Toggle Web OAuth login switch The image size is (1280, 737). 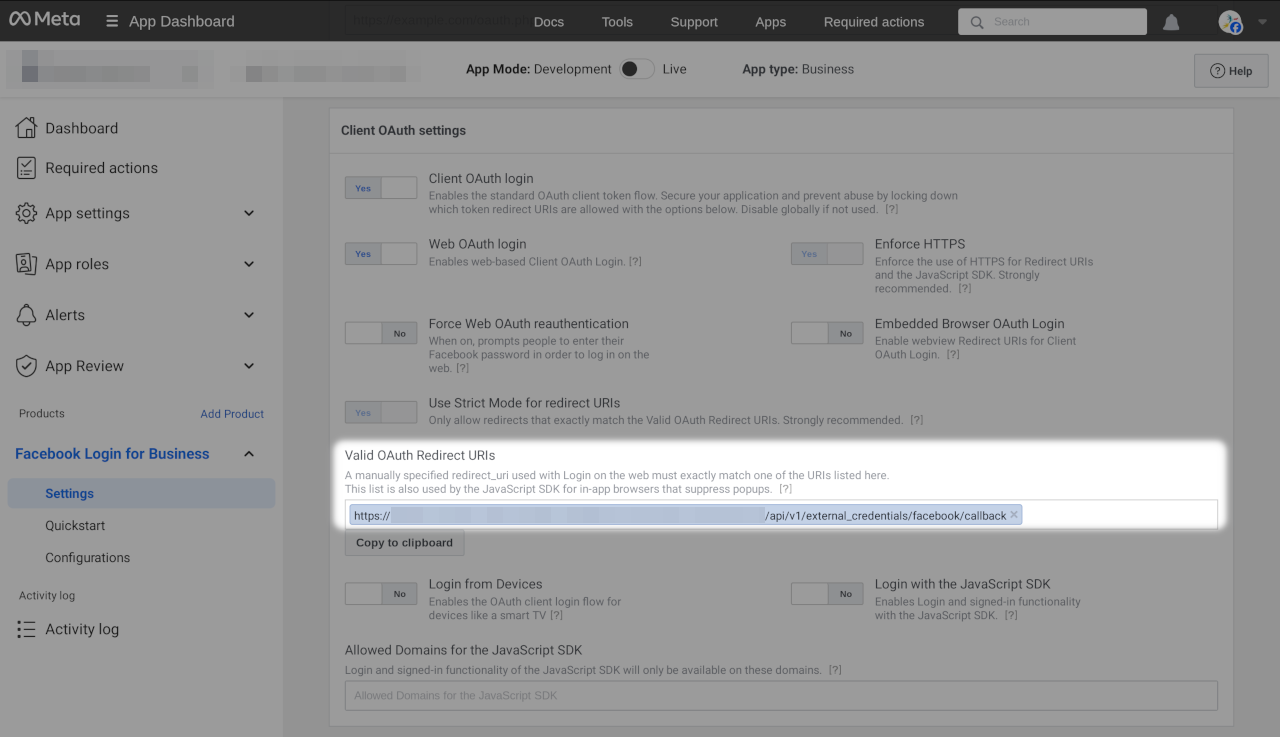coord(381,254)
